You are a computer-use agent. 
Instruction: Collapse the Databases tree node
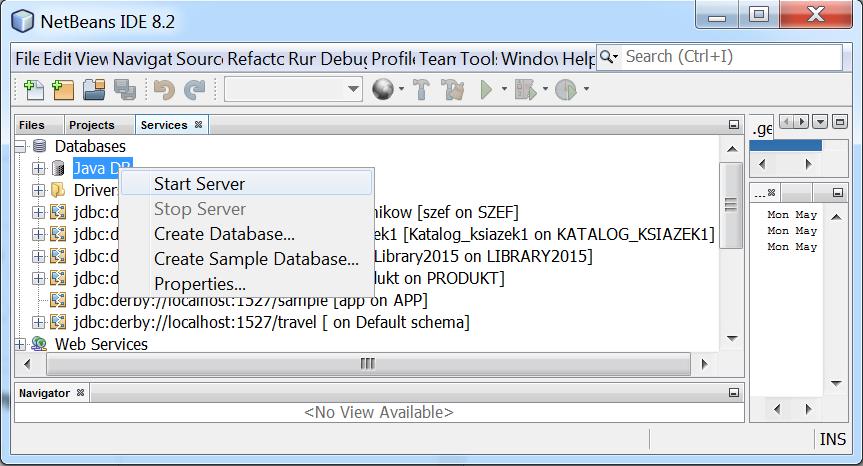click(x=20, y=146)
